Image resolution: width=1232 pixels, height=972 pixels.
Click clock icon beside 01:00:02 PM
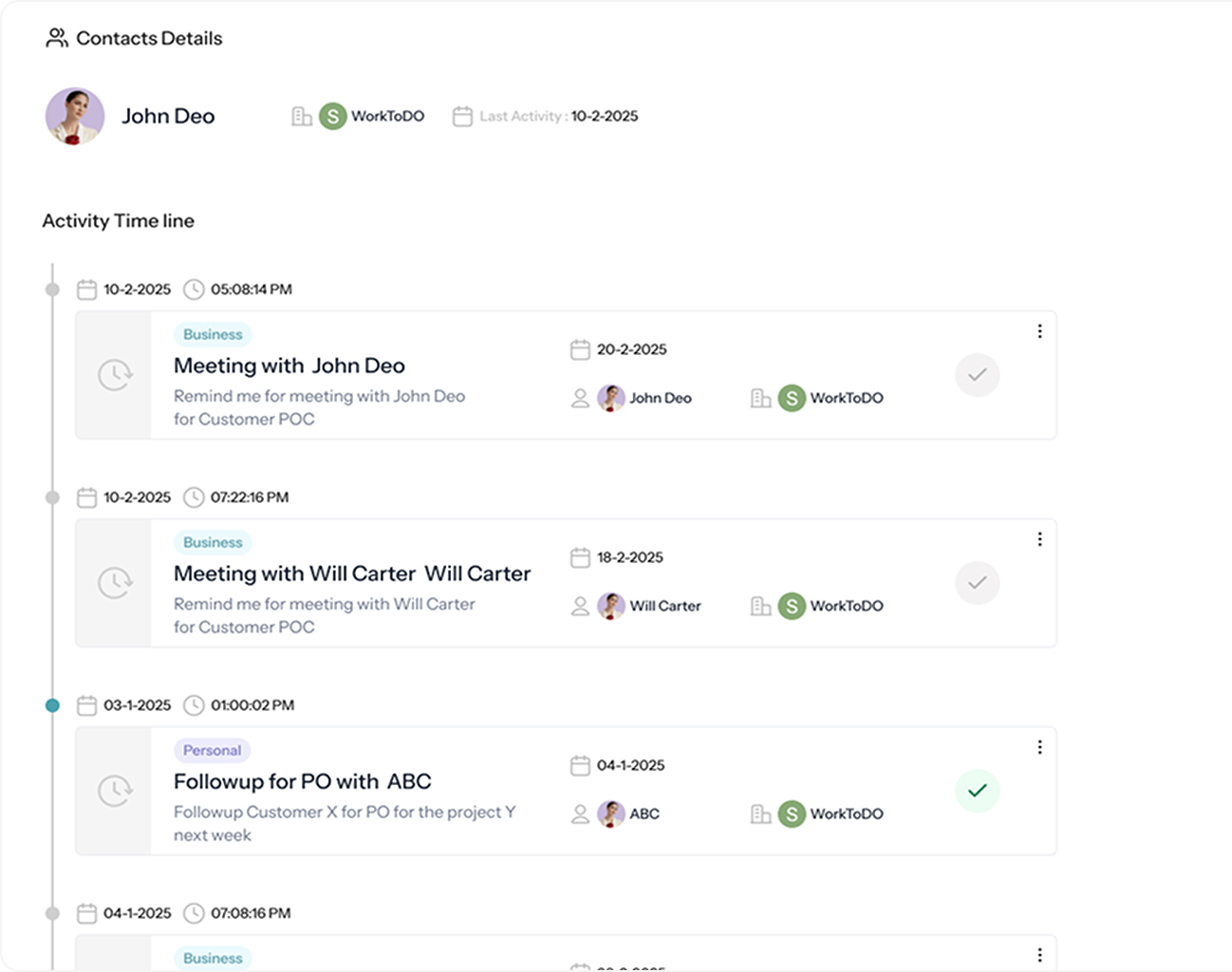click(x=194, y=705)
